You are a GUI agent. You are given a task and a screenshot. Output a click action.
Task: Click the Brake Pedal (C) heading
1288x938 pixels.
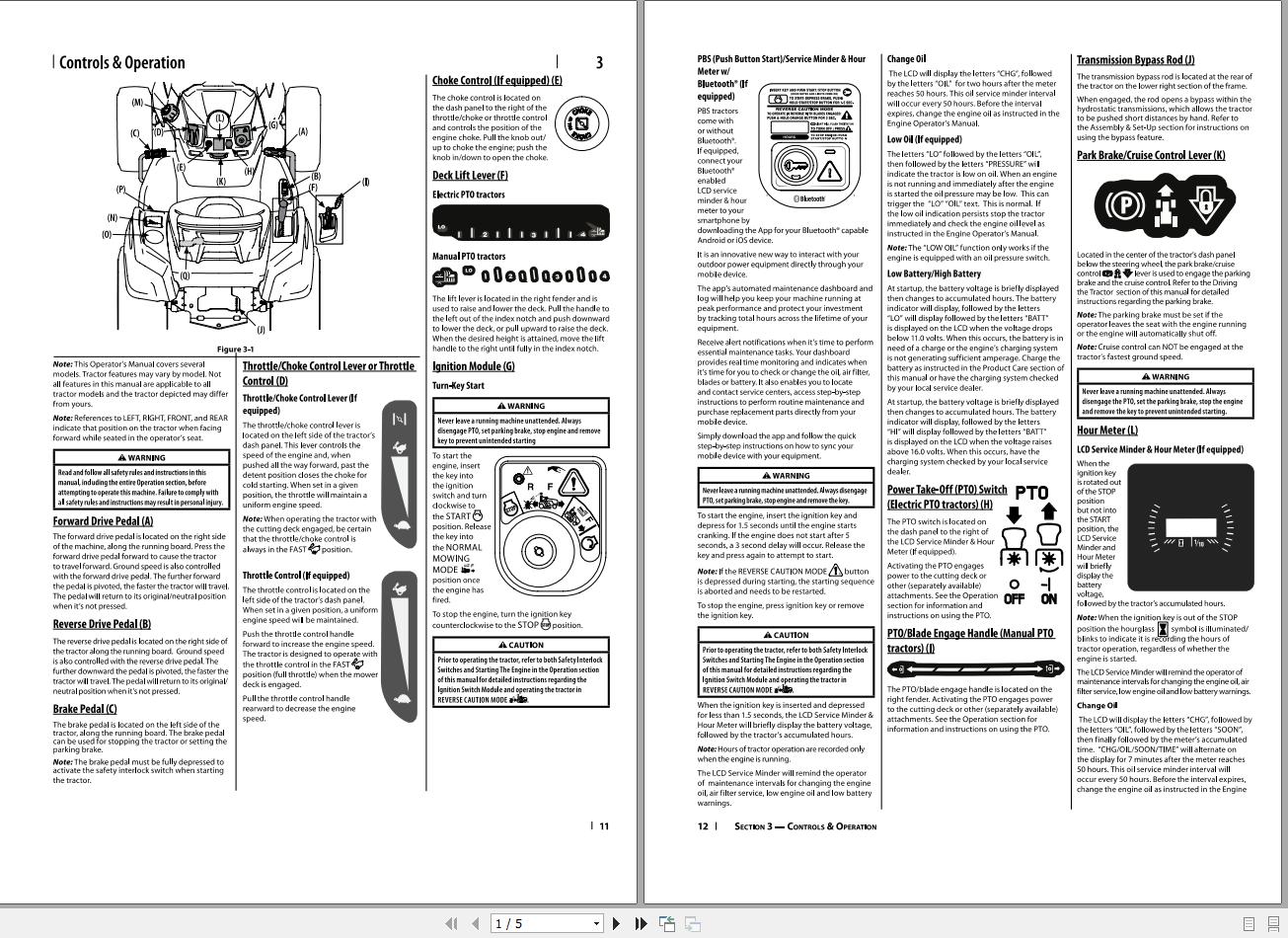(85, 708)
